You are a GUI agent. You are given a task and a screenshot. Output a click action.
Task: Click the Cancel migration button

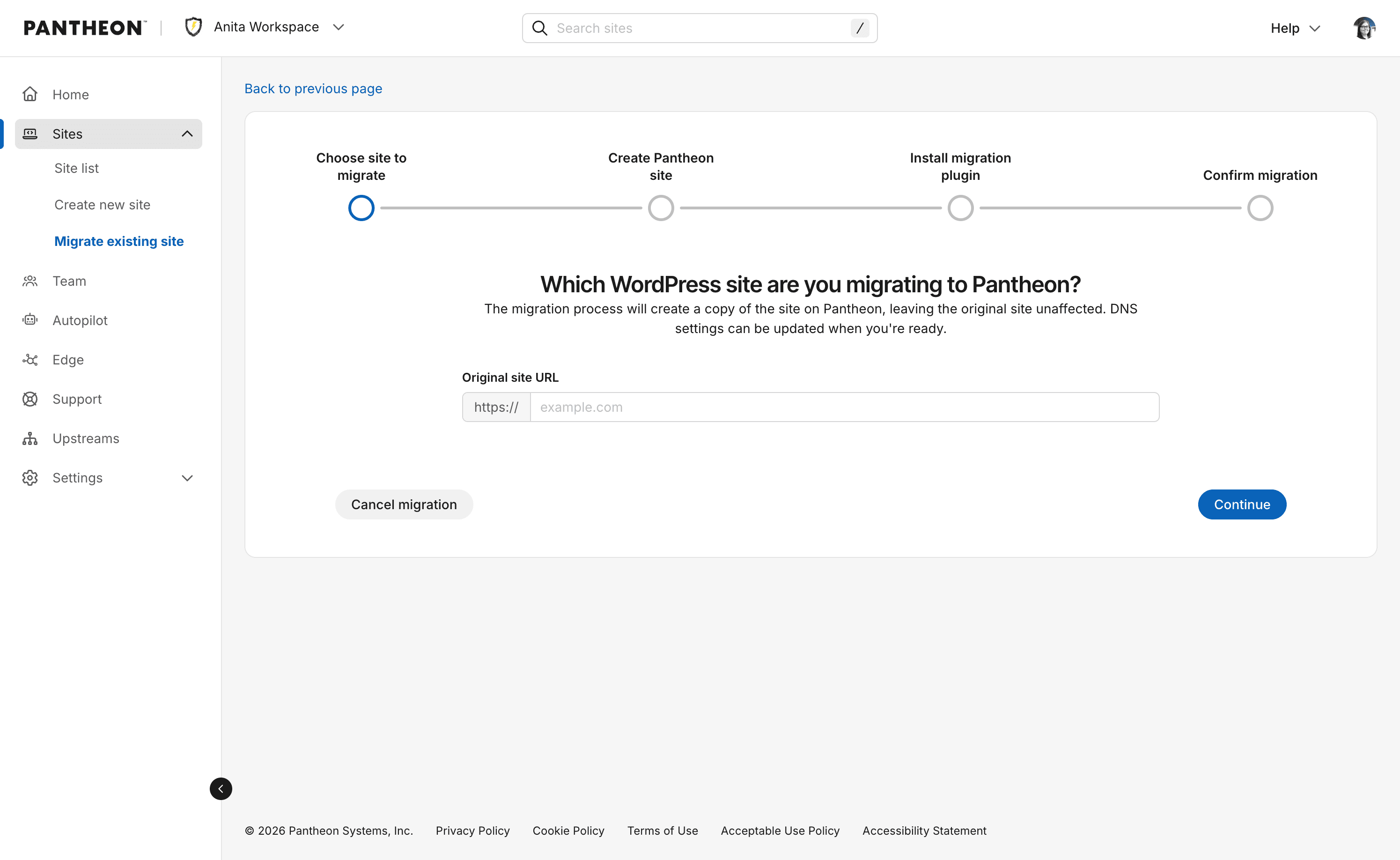tap(404, 504)
